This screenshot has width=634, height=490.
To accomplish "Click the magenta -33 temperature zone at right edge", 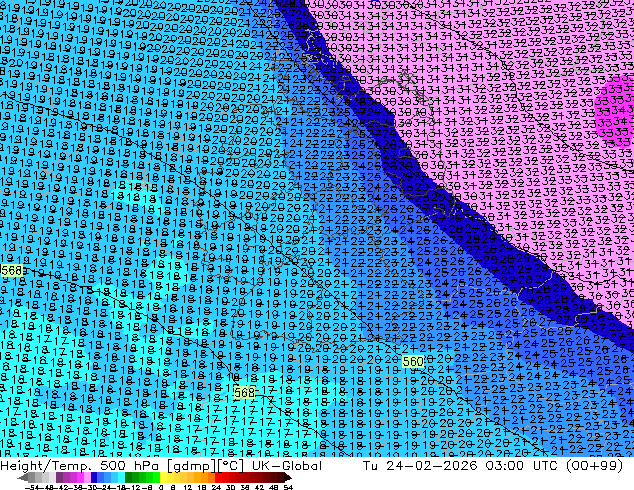I will pos(617,110).
